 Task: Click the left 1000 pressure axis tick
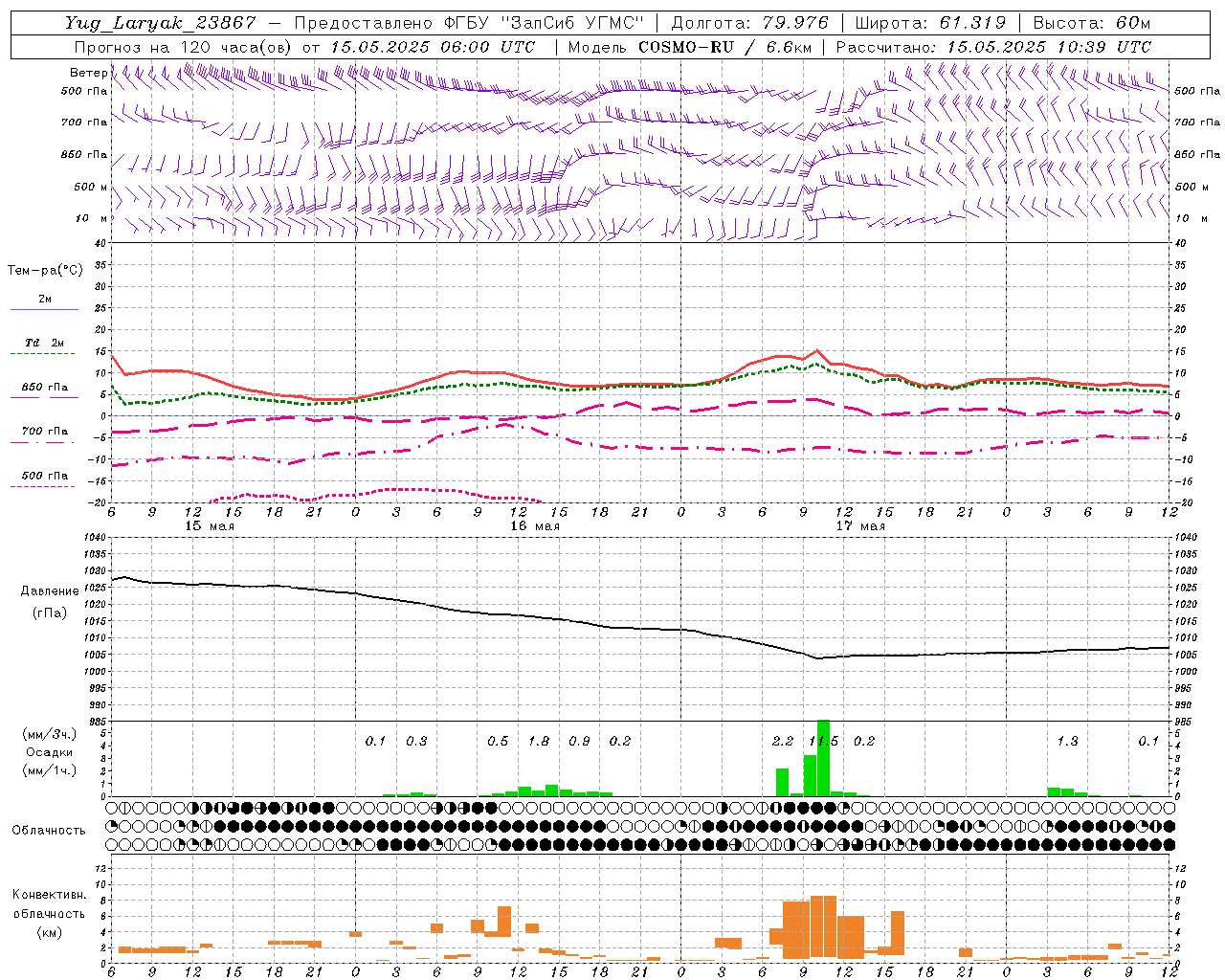click(95, 672)
